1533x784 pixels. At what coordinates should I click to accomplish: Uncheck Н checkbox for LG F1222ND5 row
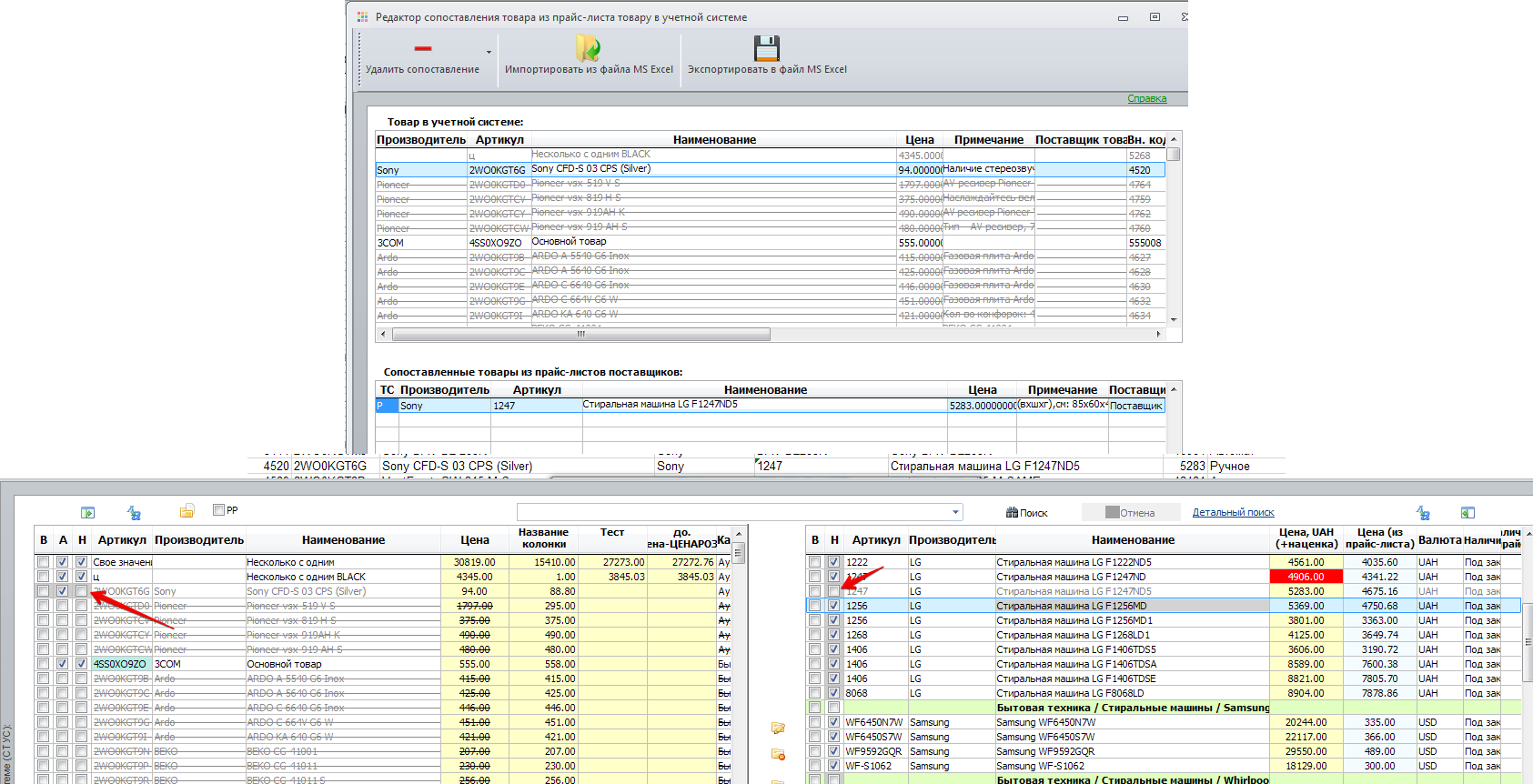coord(834,562)
